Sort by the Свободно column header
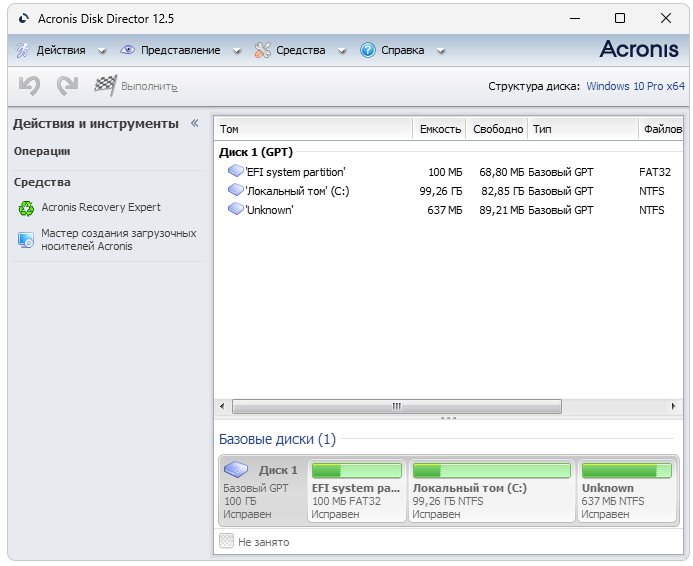 coord(497,129)
